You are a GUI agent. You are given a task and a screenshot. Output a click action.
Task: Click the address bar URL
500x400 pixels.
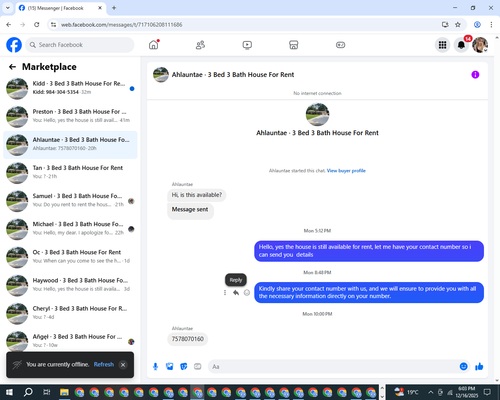122,25
